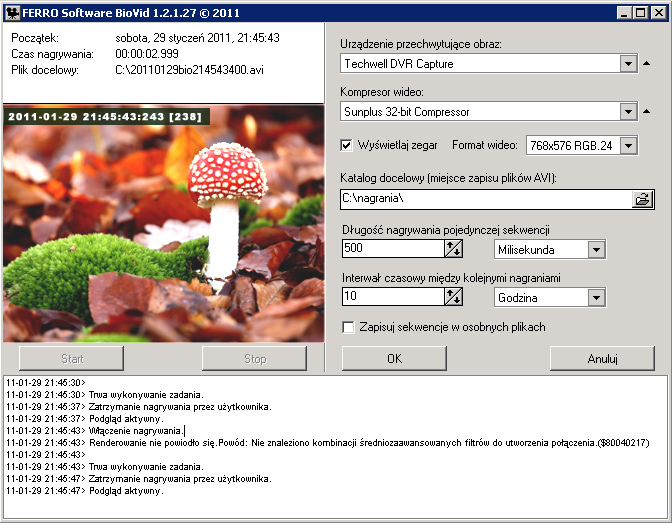Click the last Podgląd aktywny line at 21:45:47

(85, 491)
